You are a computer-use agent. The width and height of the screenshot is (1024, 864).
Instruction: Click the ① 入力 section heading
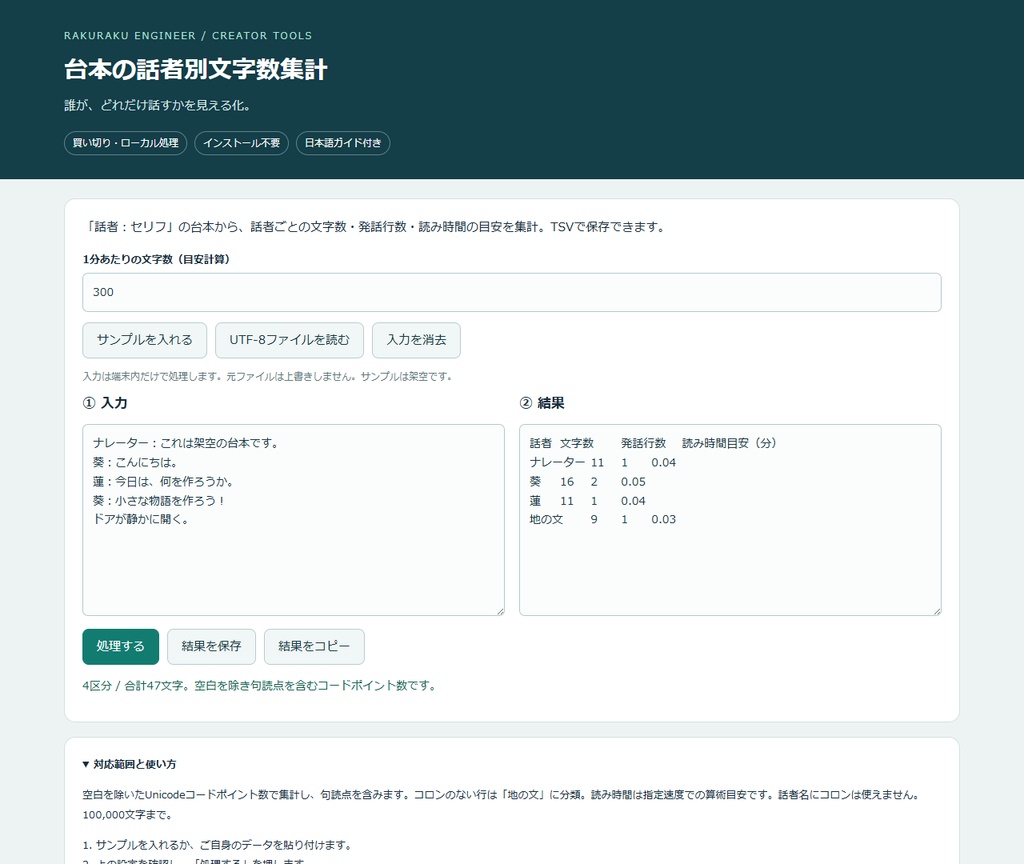105,404
